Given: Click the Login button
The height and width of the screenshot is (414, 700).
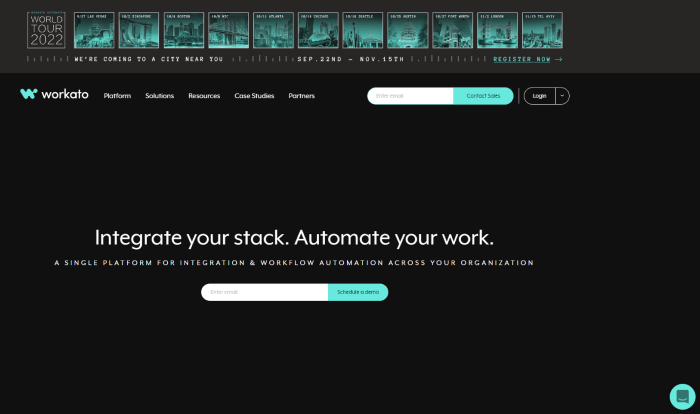Looking at the screenshot, I should point(539,96).
